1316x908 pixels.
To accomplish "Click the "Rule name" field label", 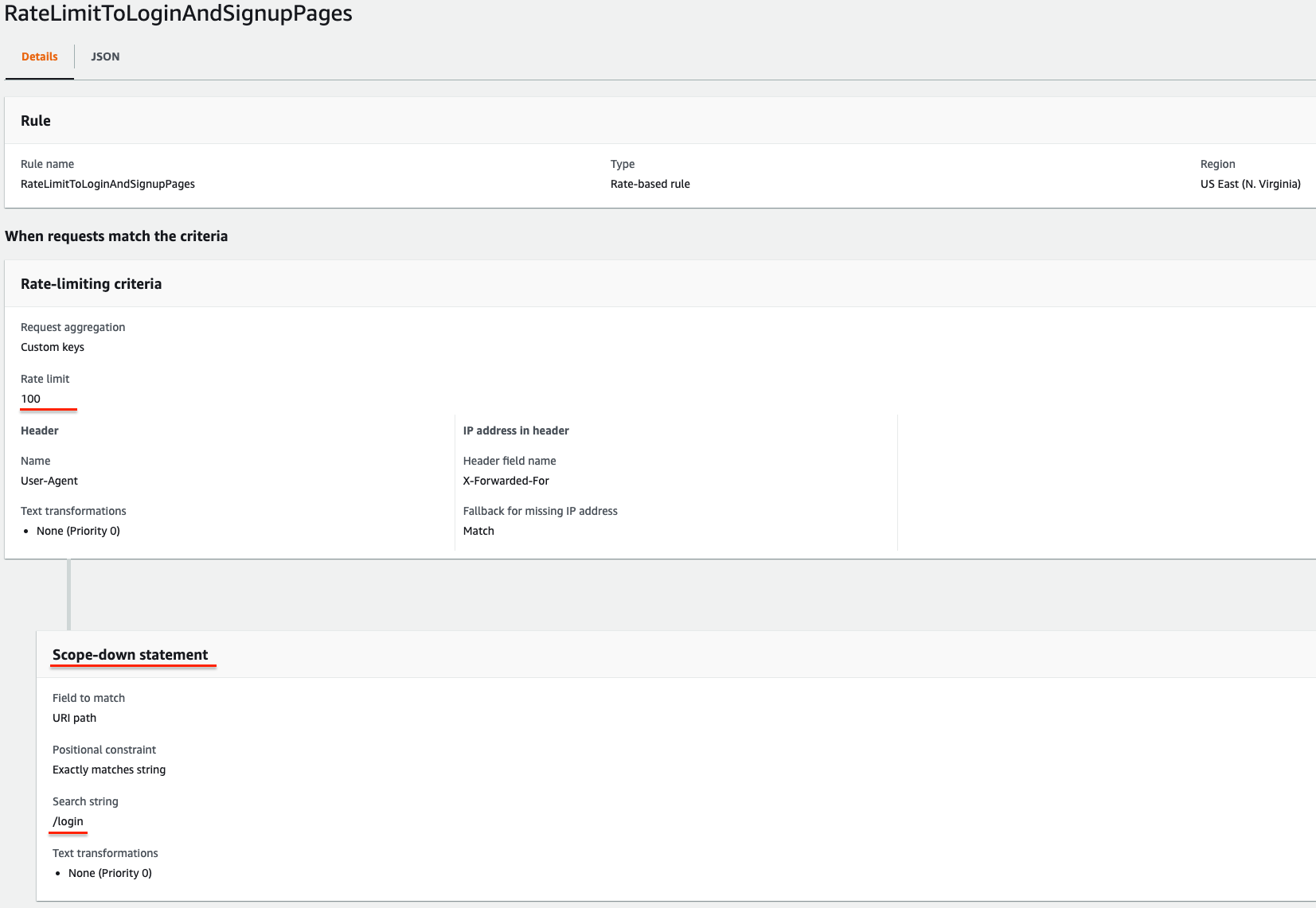I will [x=47, y=164].
